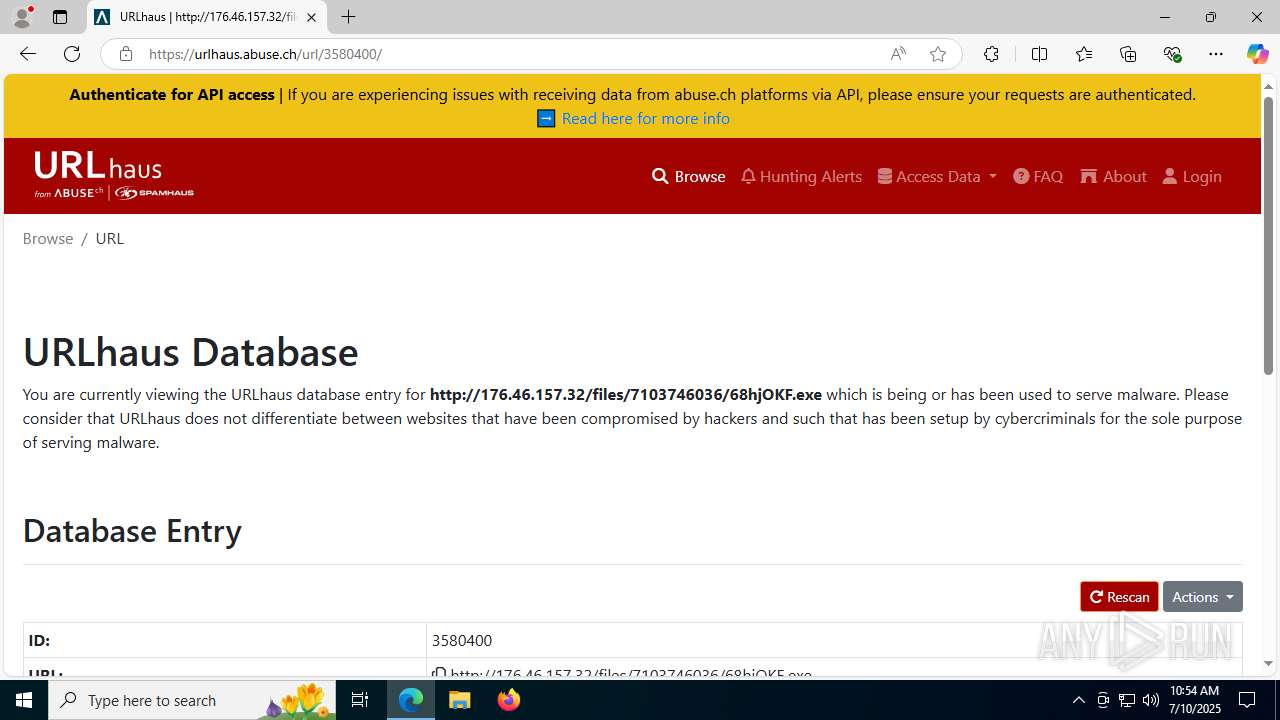Image resolution: width=1280 pixels, height=720 pixels.
Task: Open the tab actions menu icon
Action: (x=60, y=17)
